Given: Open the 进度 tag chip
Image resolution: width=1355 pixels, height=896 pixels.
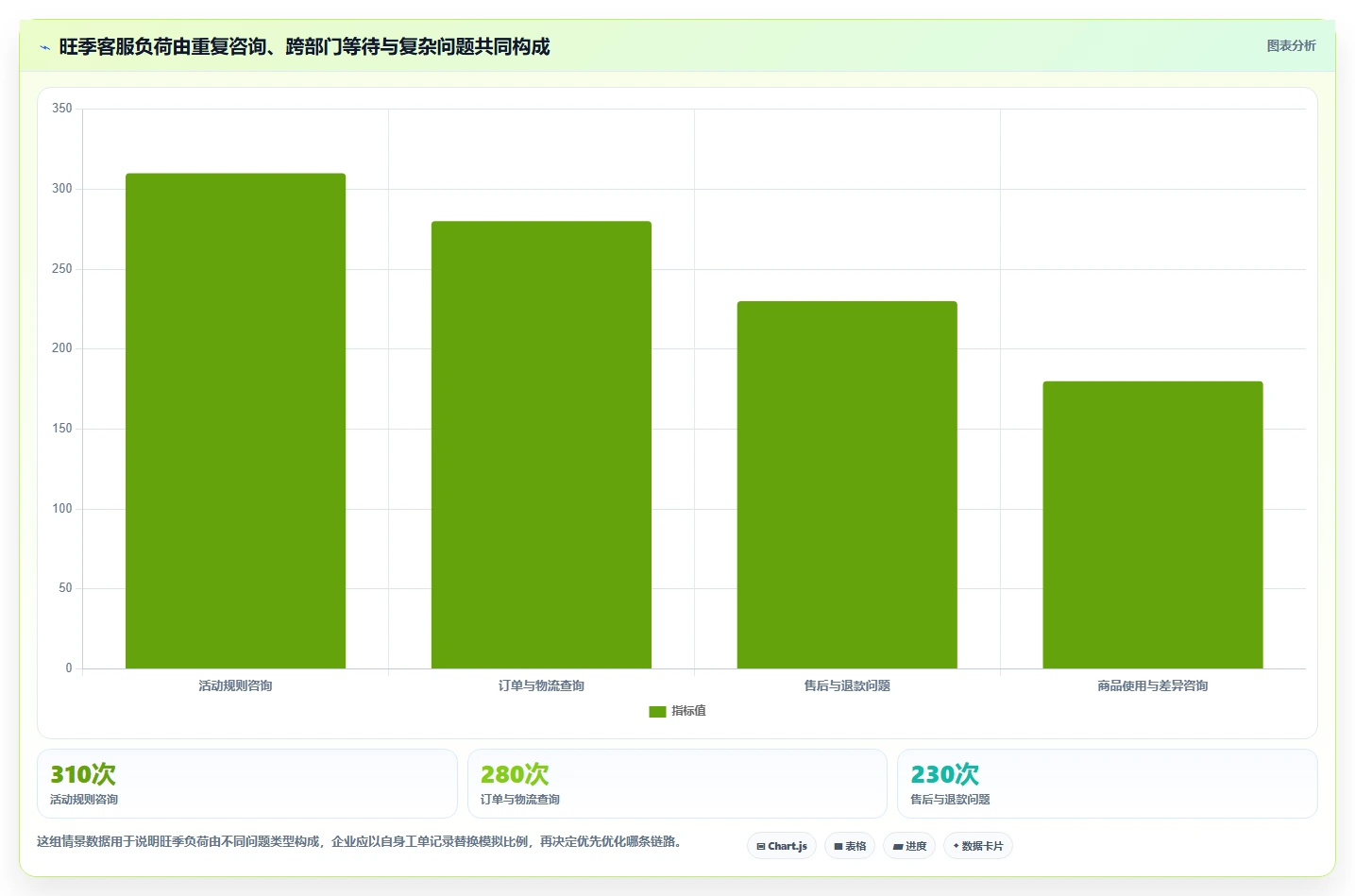Looking at the screenshot, I should 909,846.
